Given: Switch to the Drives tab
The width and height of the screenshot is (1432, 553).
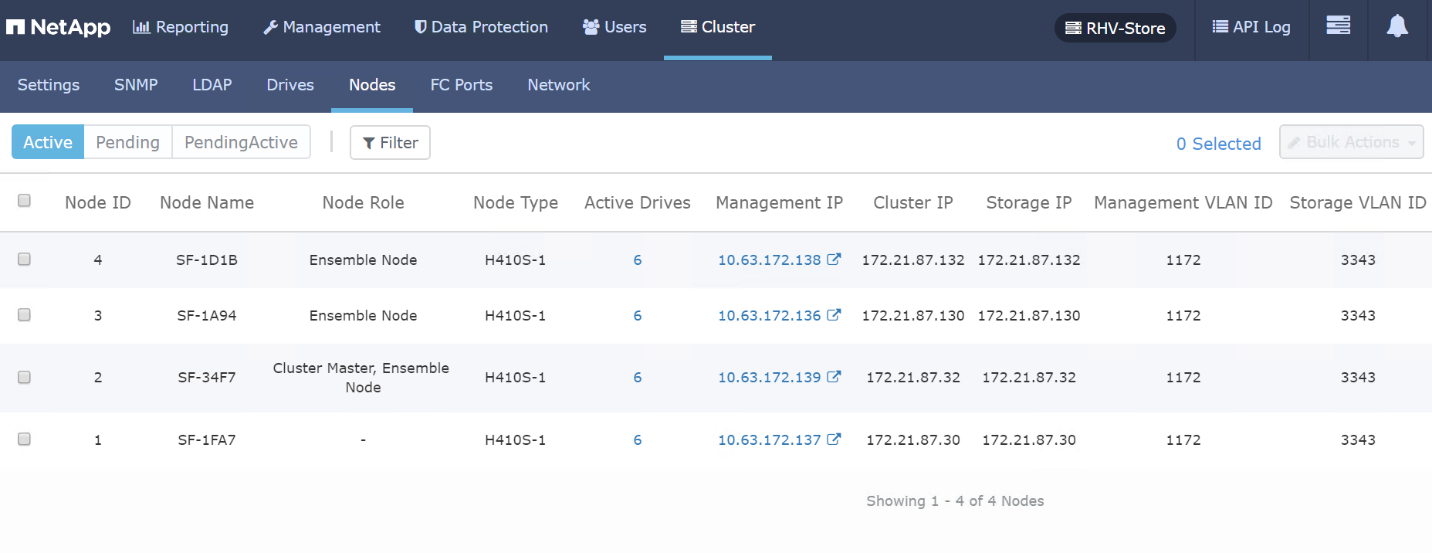Looking at the screenshot, I should pyautogui.click(x=290, y=85).
